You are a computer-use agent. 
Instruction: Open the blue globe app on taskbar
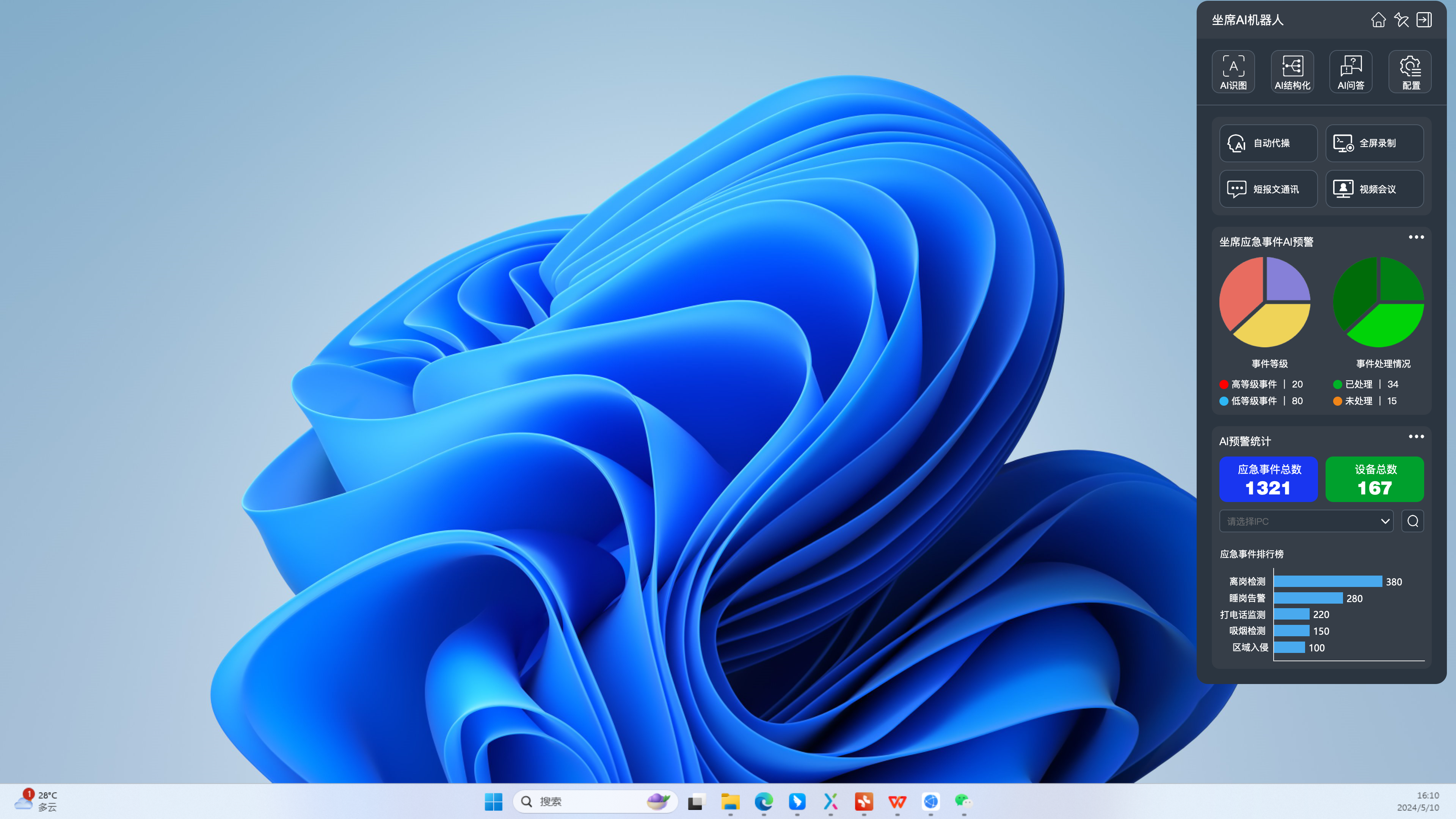pyautogui.click(x=930, y=802)
